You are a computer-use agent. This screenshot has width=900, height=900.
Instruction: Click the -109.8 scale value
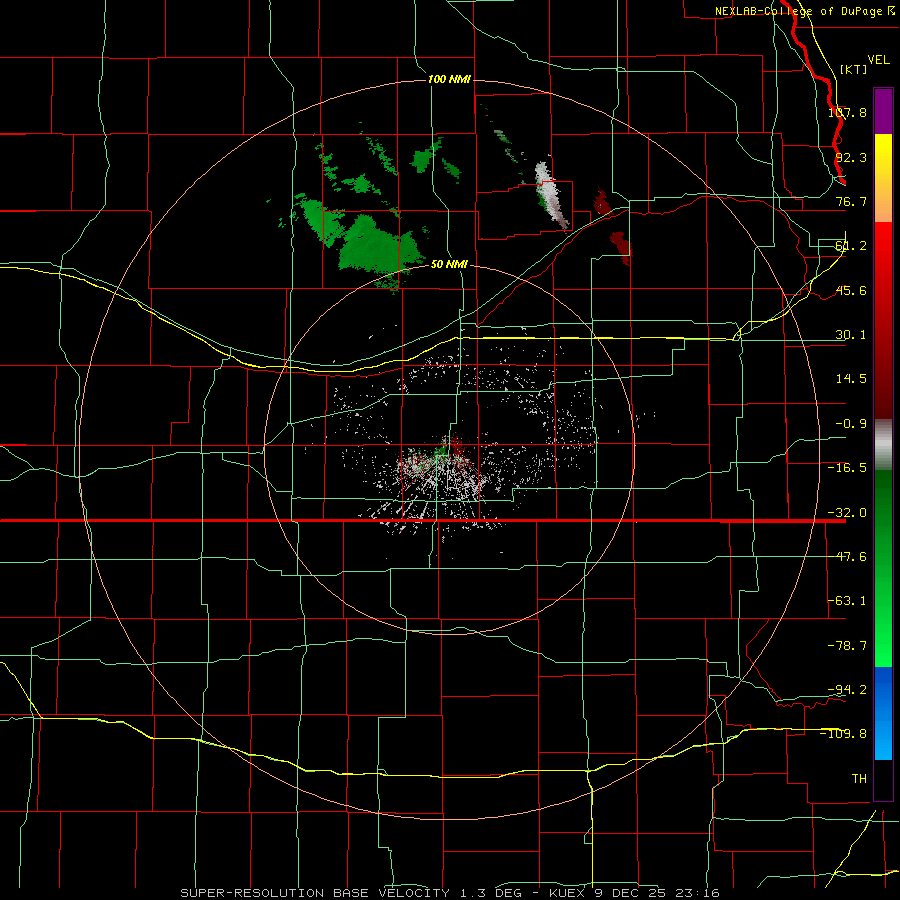844,734
